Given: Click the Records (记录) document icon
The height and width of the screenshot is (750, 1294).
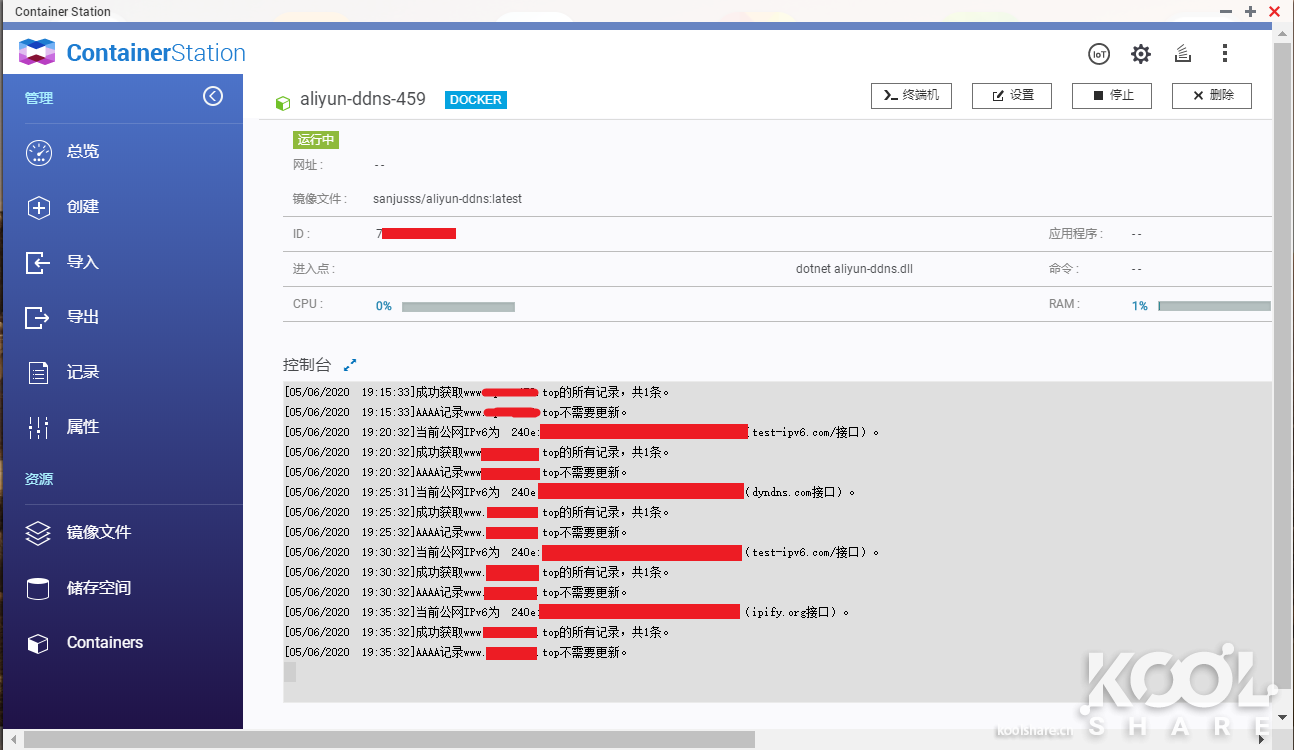Looking at the screenshot, I should point(38,372).
